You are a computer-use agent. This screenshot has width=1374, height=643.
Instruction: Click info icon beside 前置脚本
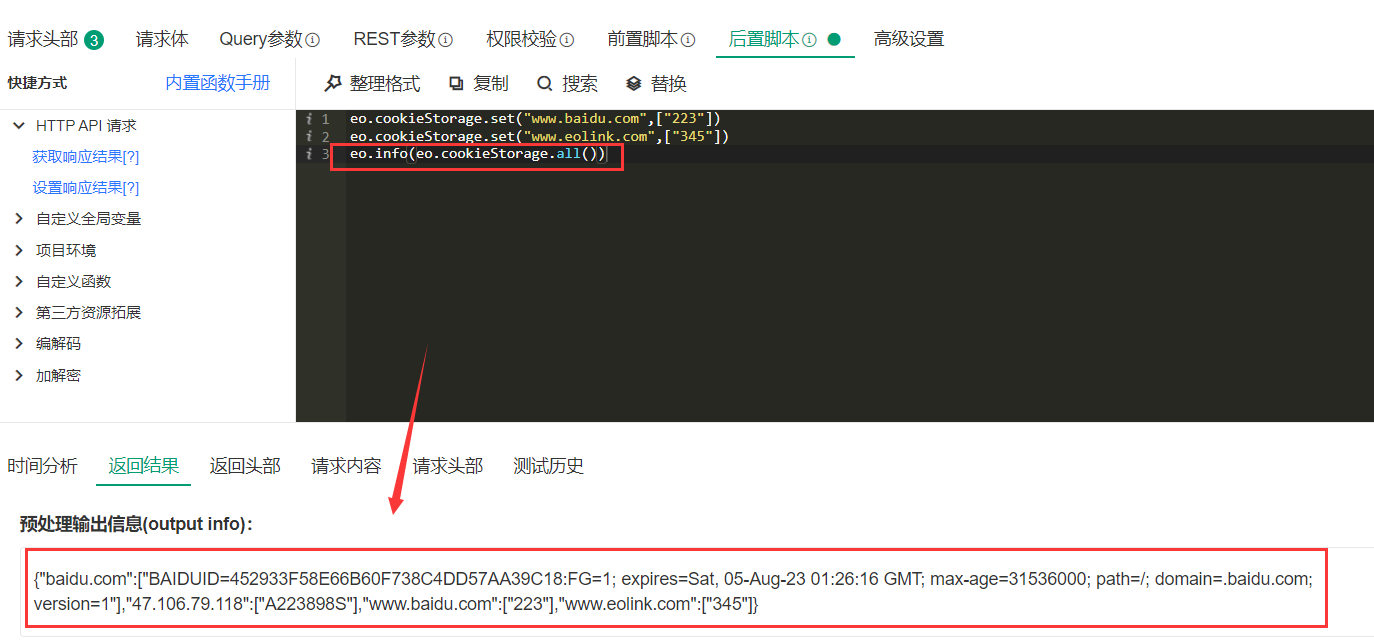[688, 40]
